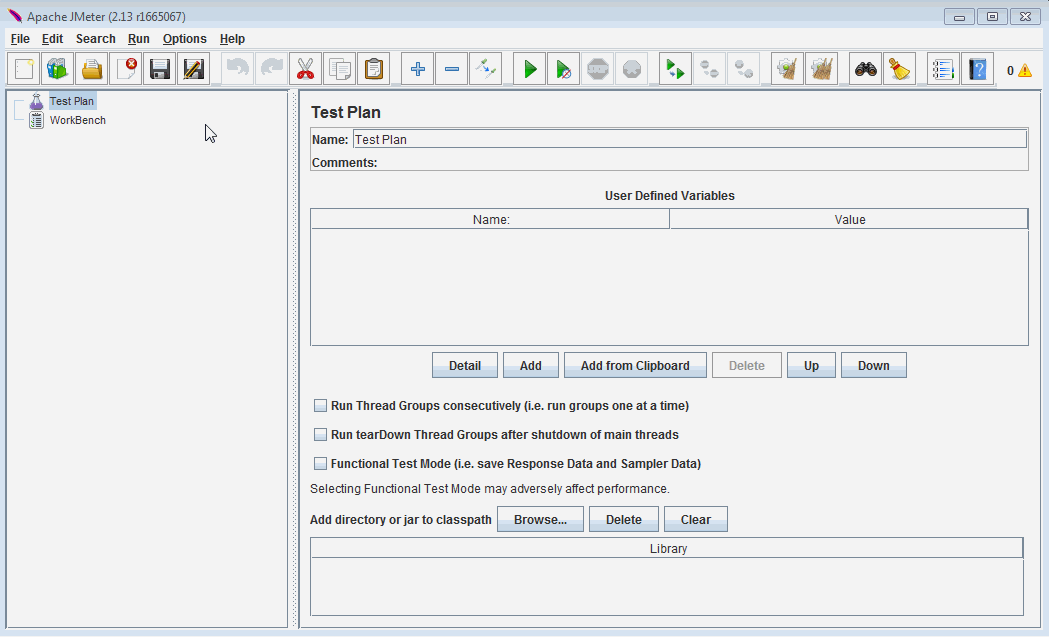This screenshot has height=637, width=1049.
Task: Check the Functional Test Mode option
Action: click(320, 463)
